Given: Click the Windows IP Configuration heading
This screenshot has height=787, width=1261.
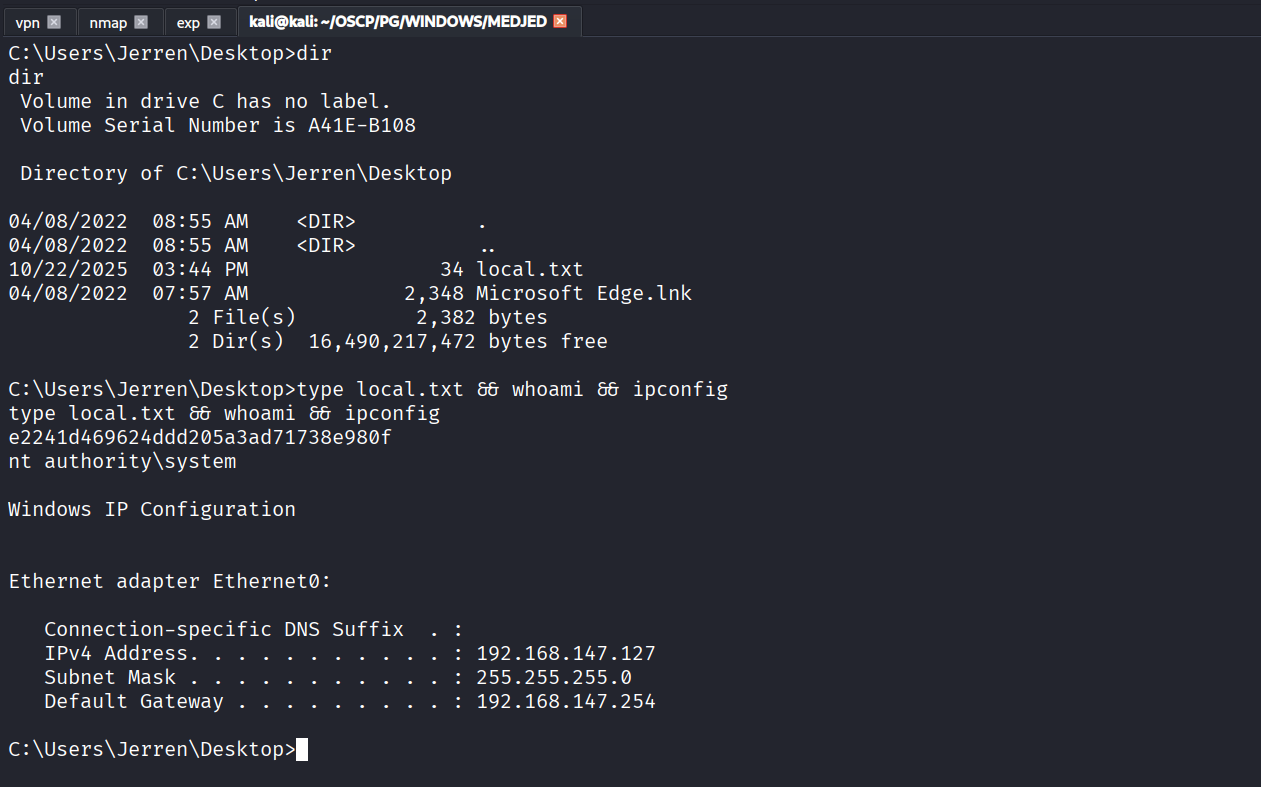Looking at the screenshot, I should [x=152, y=509].
